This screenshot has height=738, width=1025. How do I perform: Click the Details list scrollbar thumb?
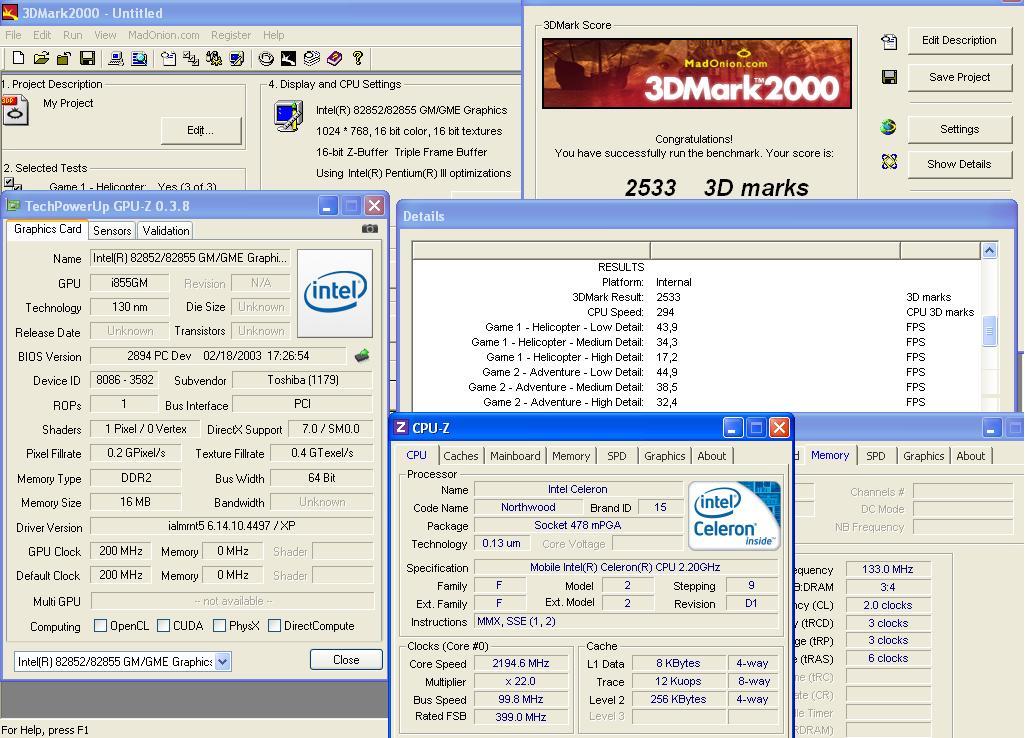pyautogui.click(x=989, y=331)
